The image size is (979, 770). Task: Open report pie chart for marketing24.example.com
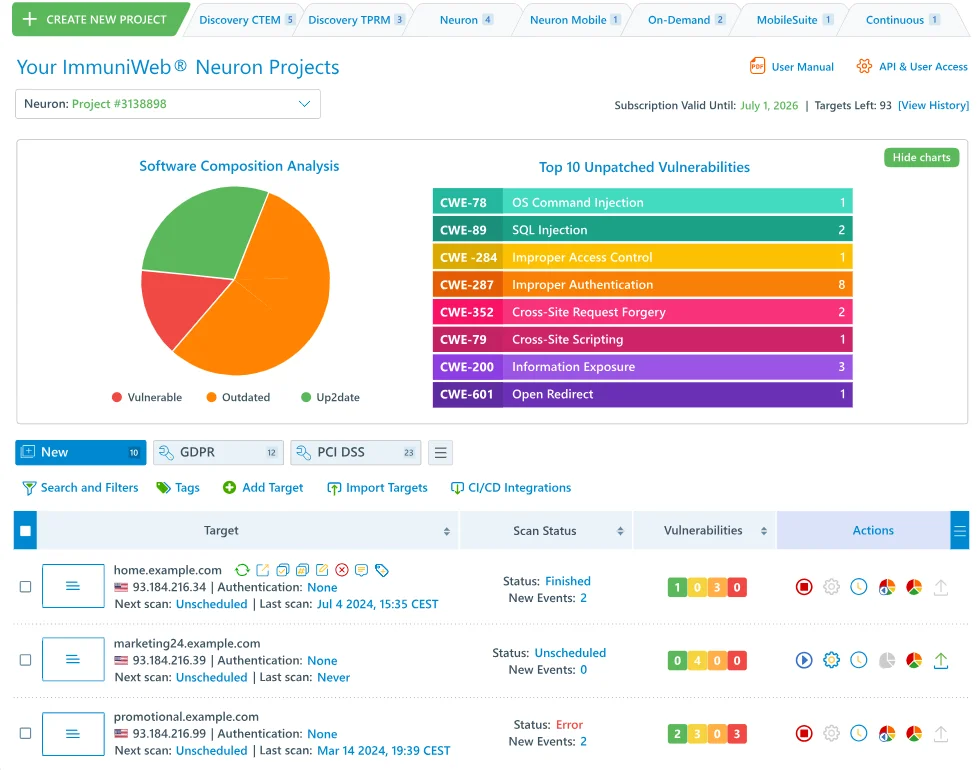tap(914, 660)
